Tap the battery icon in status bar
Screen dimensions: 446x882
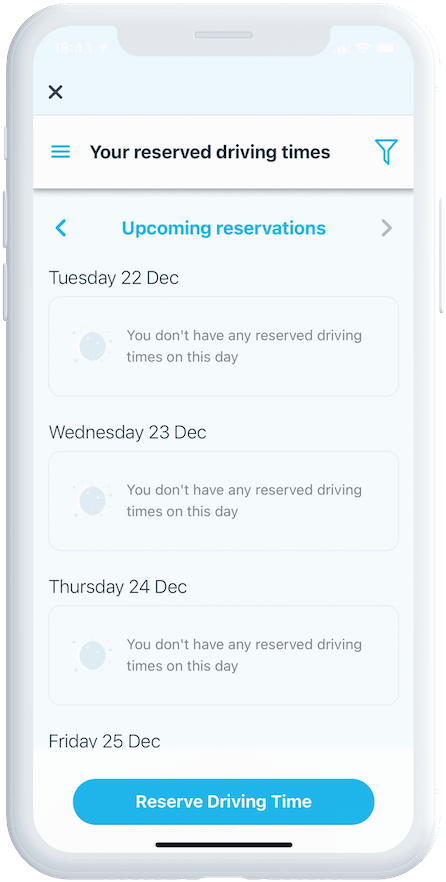(x=388, y=49)
